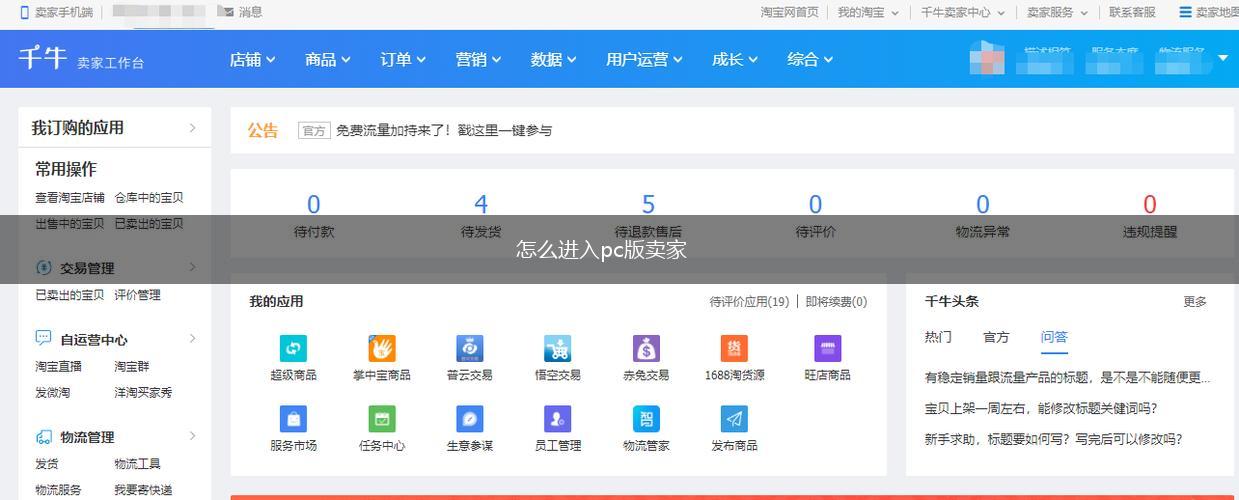Open the 物流管家 icon
Image resolution: width=1239 pixels, height=500 pixels.
pos(646,419)
